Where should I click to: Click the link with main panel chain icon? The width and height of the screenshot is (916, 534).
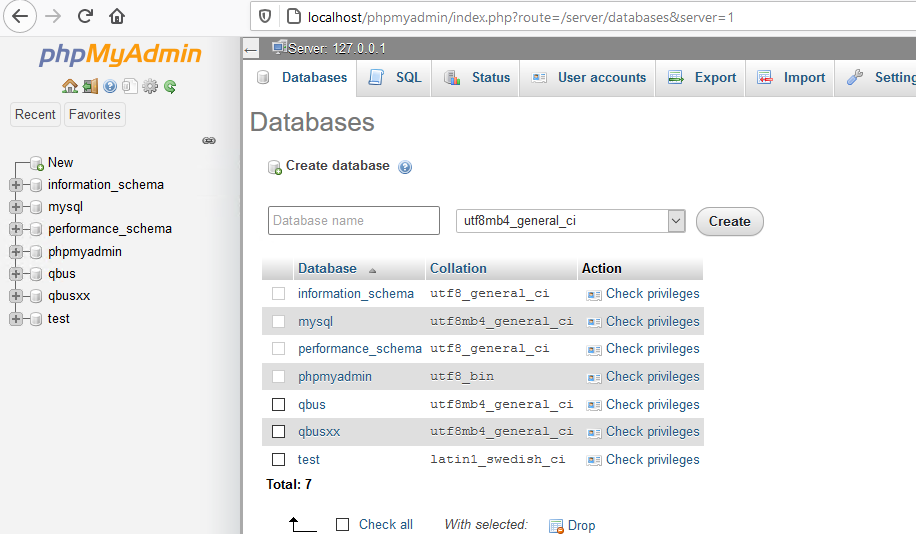coord(209,141)
